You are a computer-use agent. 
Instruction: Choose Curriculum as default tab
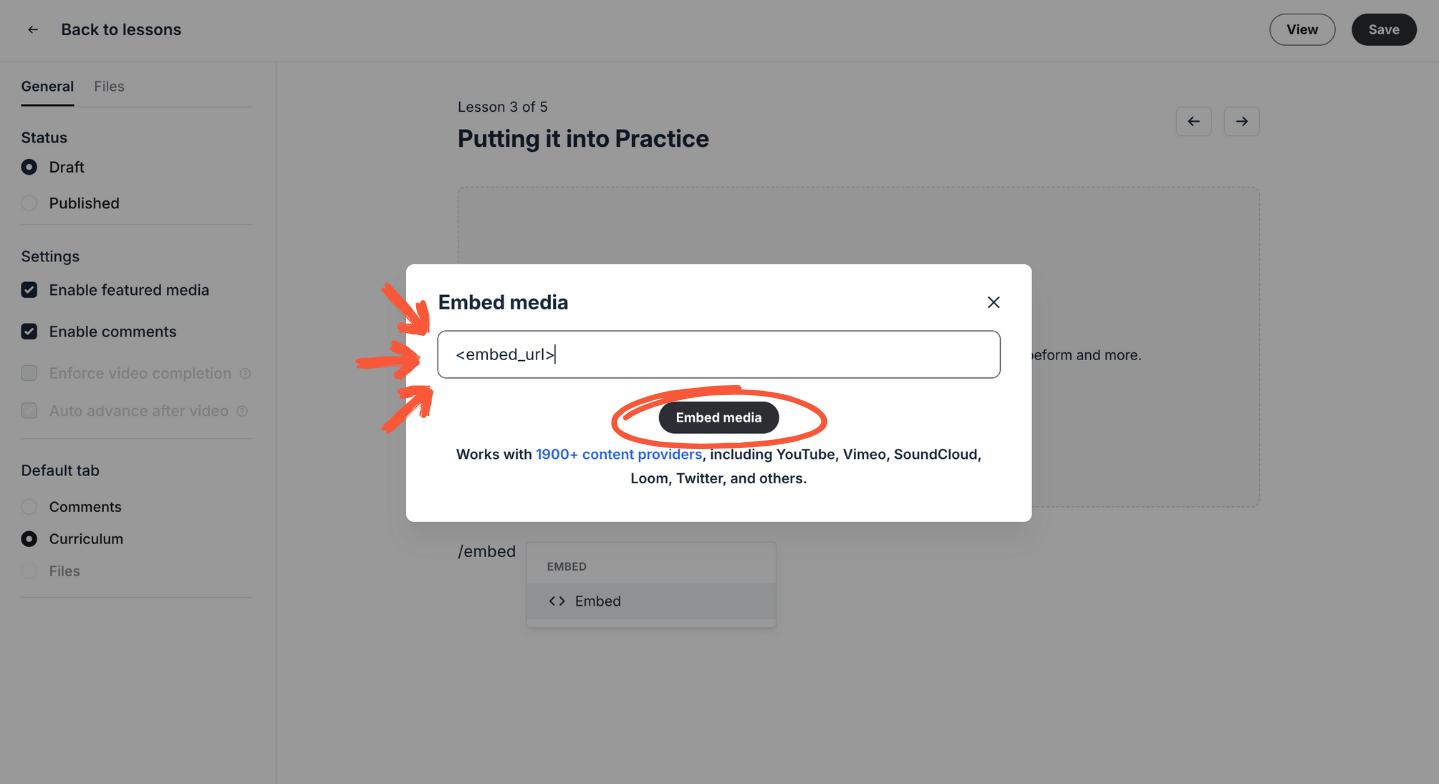pyautogui.click(x=29, y=539)
